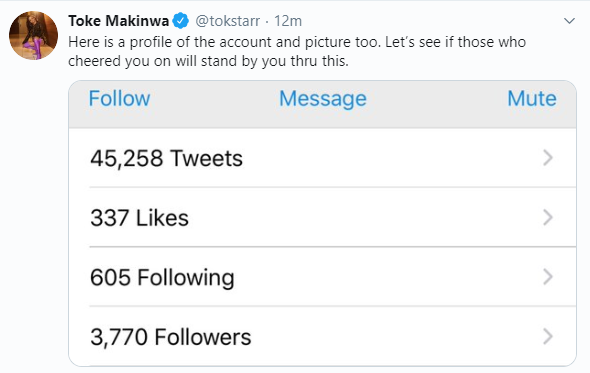Click the blue verified badge icon
The image size is (590, 373).
[181, 21]
